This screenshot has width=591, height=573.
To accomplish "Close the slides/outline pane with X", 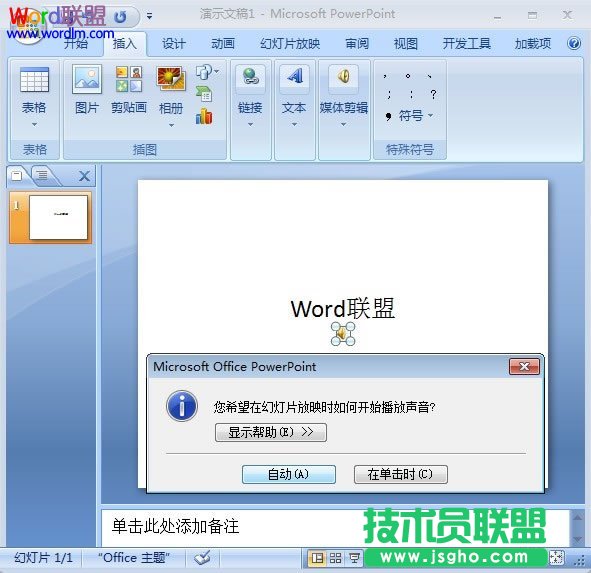I will click(84, 176).
